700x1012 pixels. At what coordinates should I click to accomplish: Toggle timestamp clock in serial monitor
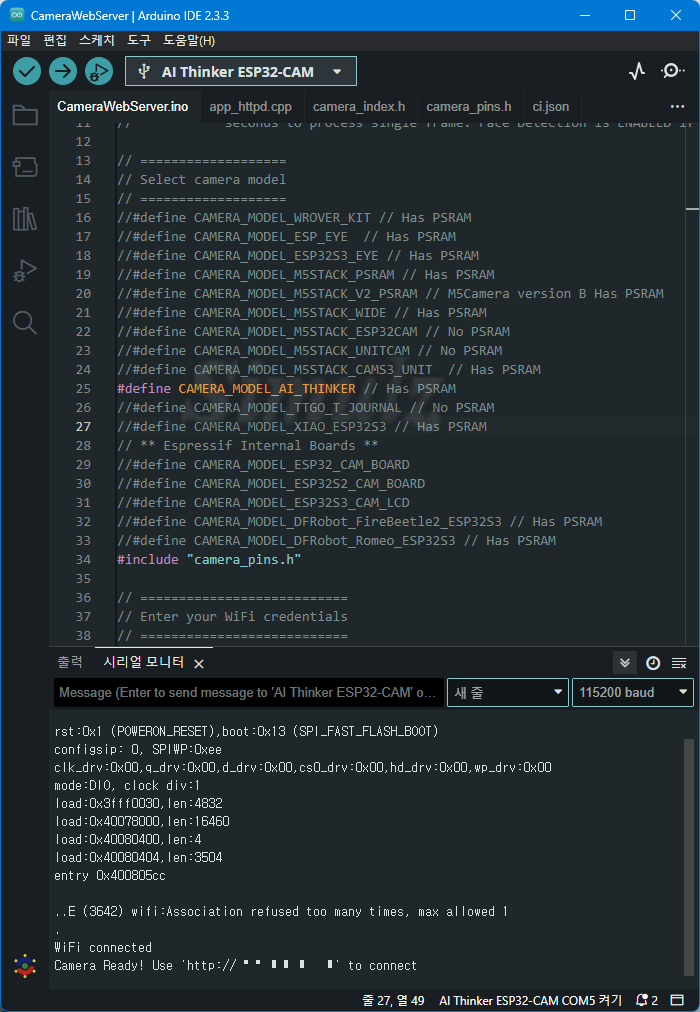tap(653, 663)
